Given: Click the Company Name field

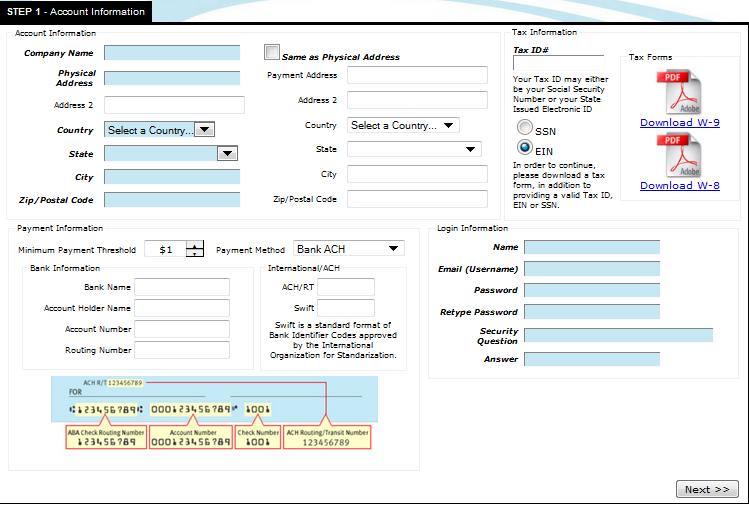Looking at the screenshot, I should 172,53.
